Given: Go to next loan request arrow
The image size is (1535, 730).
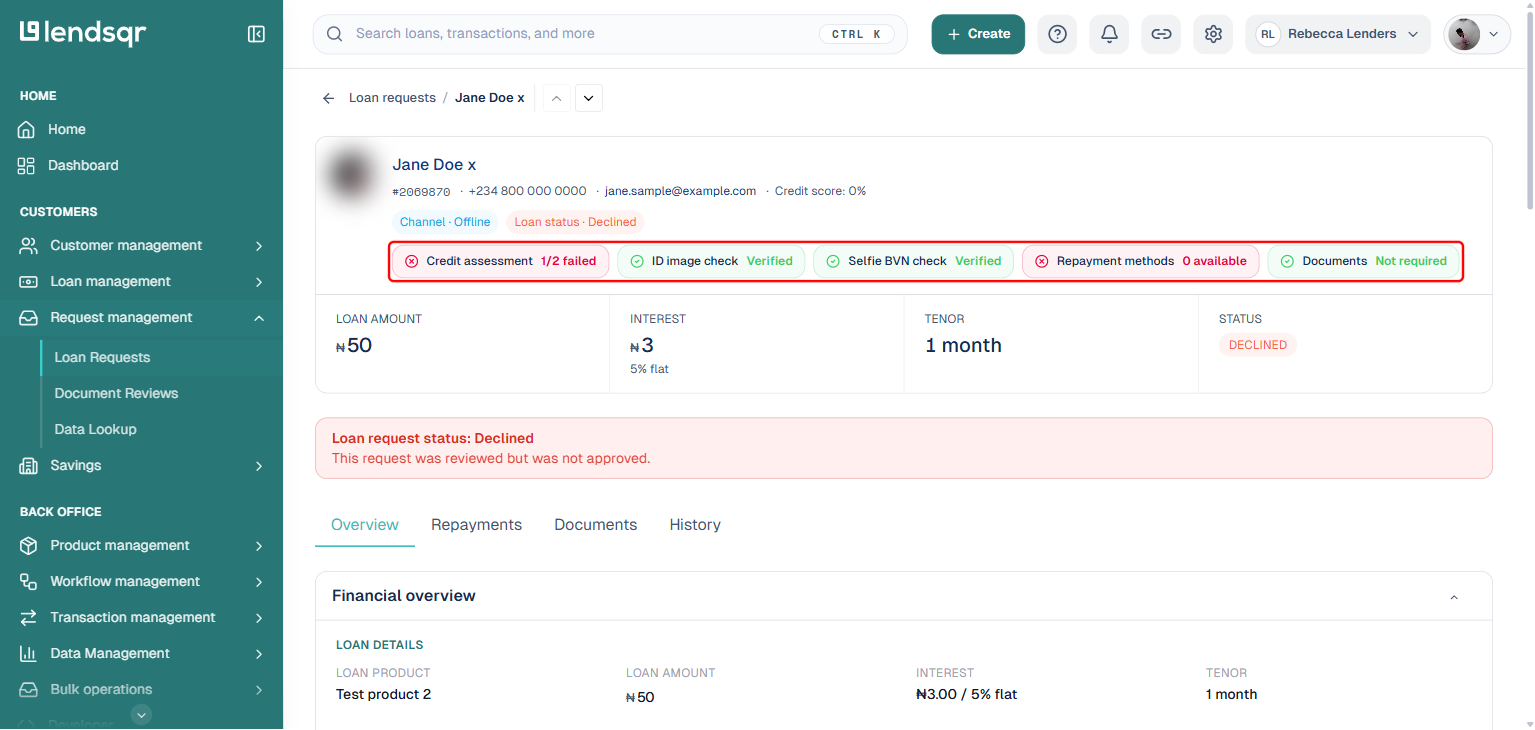Looking at the screenshot, I should (x=589, y=98).
